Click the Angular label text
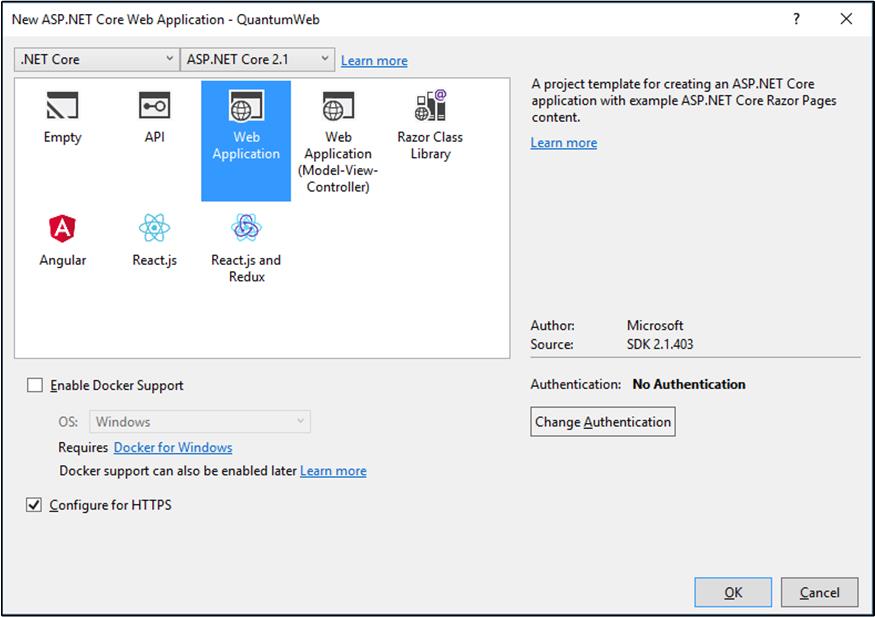 63,260
